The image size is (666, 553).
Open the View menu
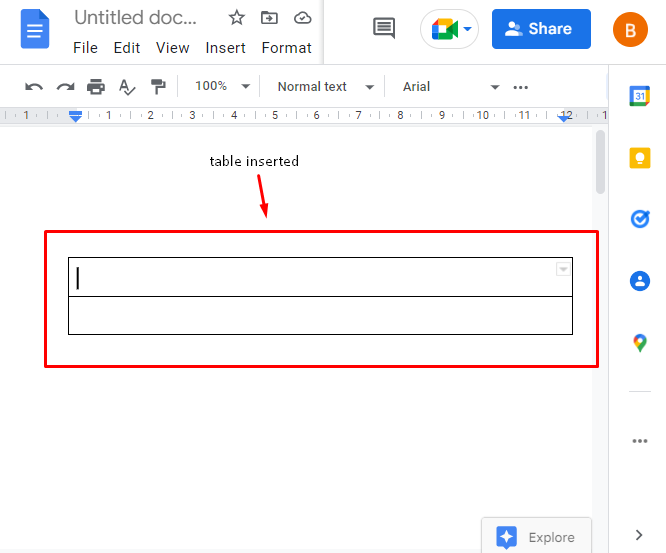pos(172,48)
